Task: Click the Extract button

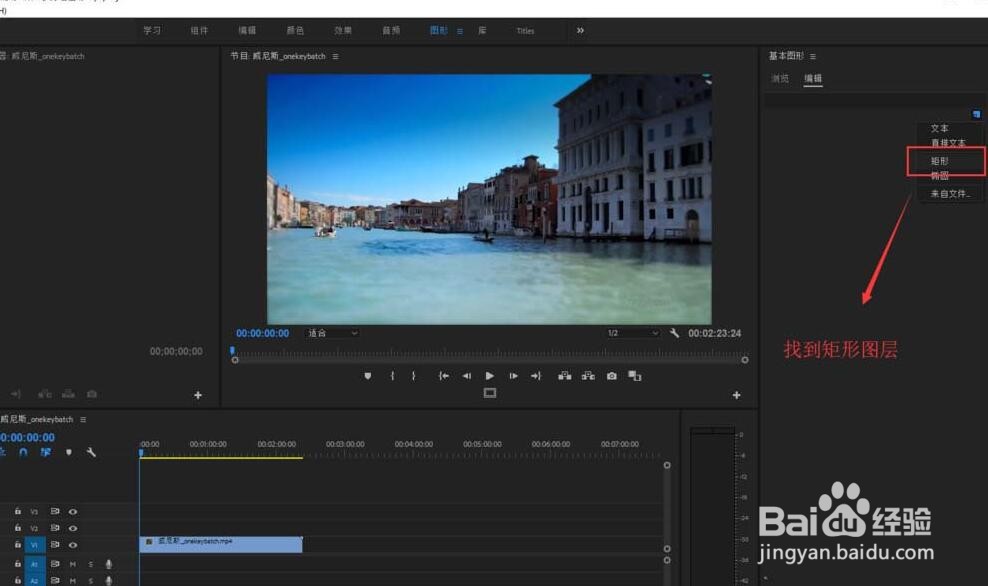Action: coord(588,376)
